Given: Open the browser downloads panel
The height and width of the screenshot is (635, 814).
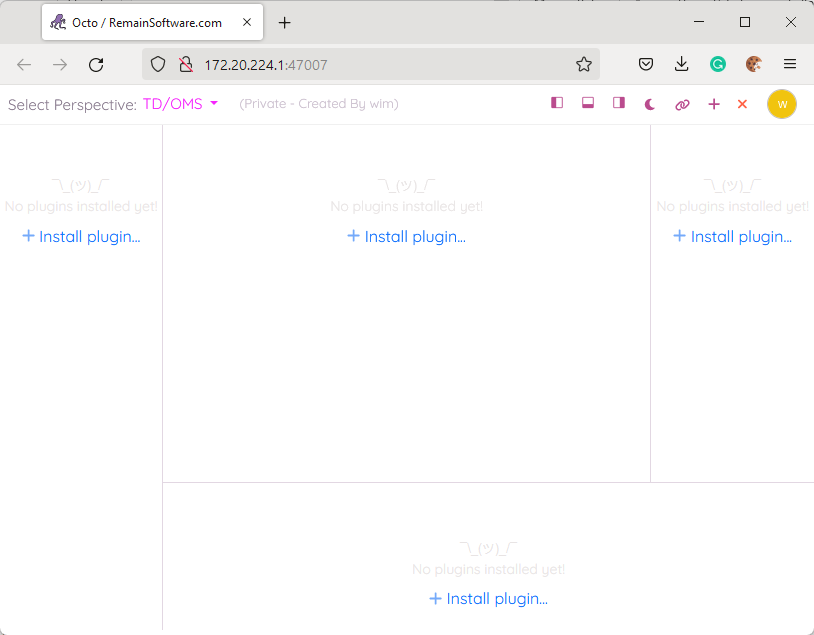Looking at the screenshot, I should pos(682,64).
